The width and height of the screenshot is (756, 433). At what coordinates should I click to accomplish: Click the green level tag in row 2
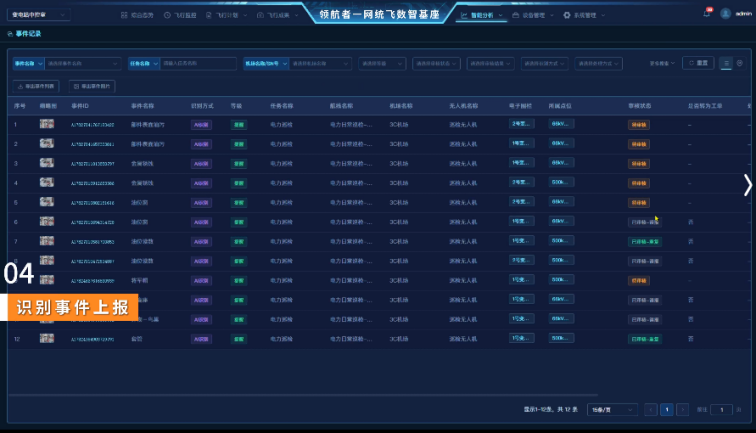point(239,144)
